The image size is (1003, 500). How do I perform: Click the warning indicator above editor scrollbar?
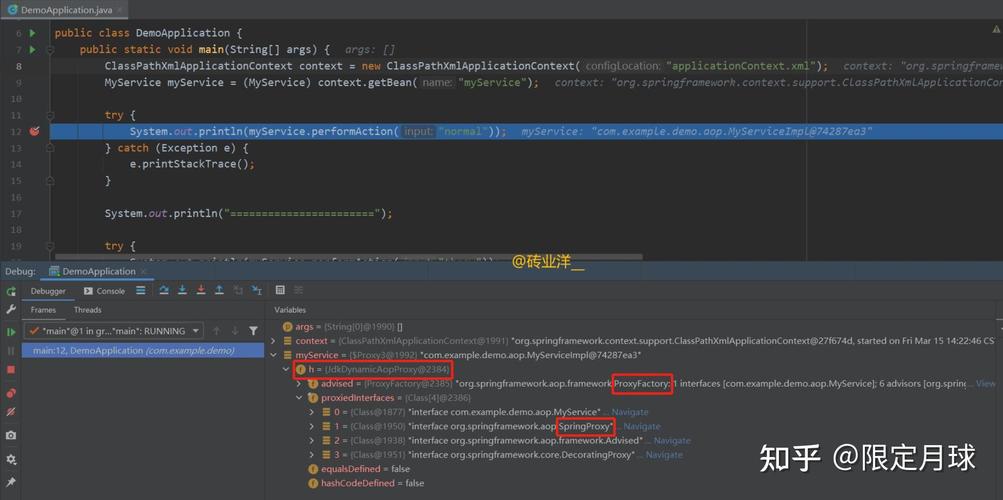[996, 29]
